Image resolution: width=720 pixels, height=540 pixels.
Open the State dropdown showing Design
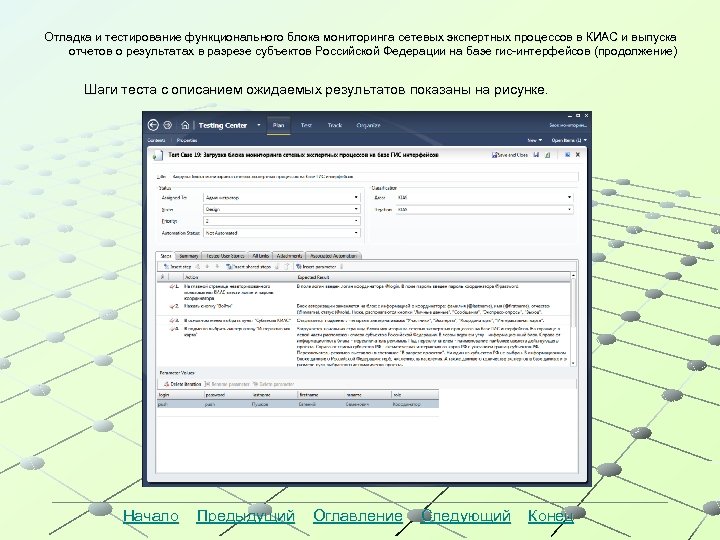click(281, 209)
